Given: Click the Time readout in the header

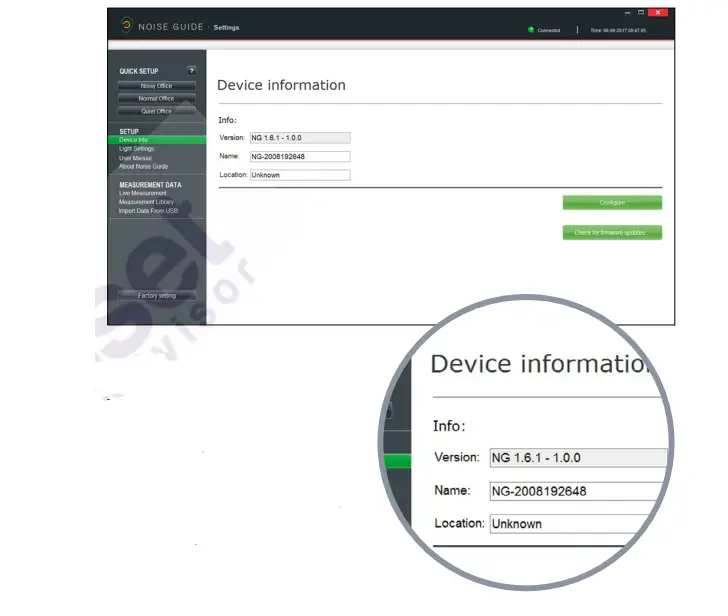Looking at the screenshot, I should tap(618, 30).
